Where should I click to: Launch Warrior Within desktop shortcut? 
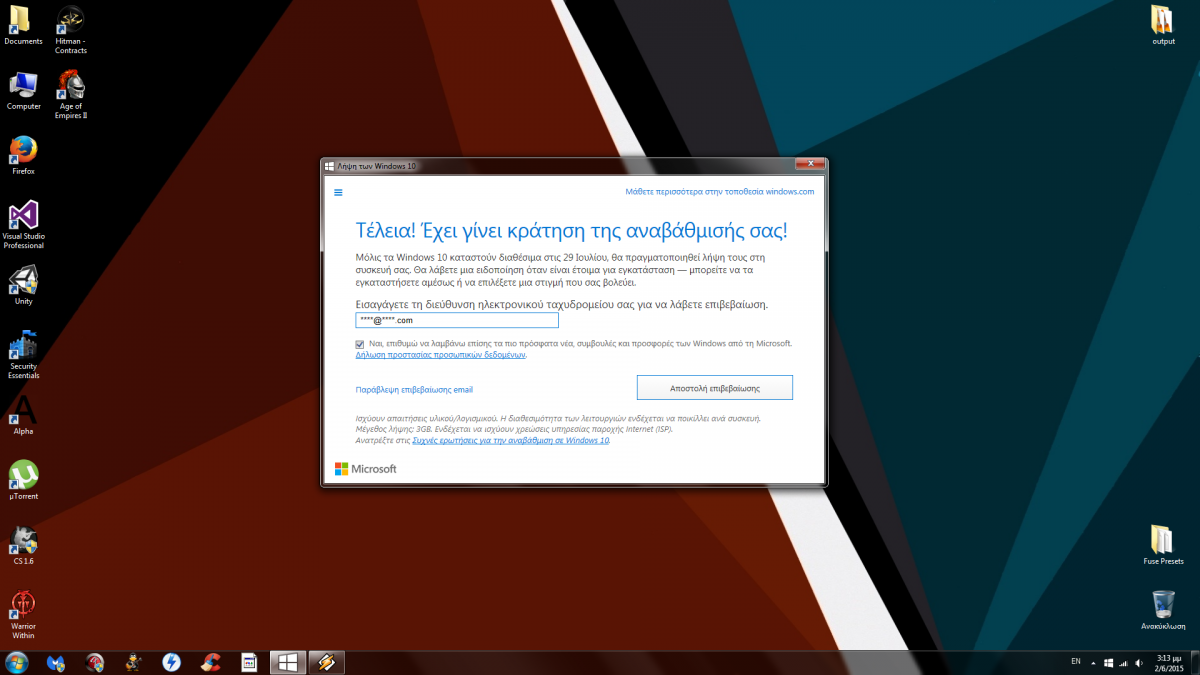pos(23,614)
